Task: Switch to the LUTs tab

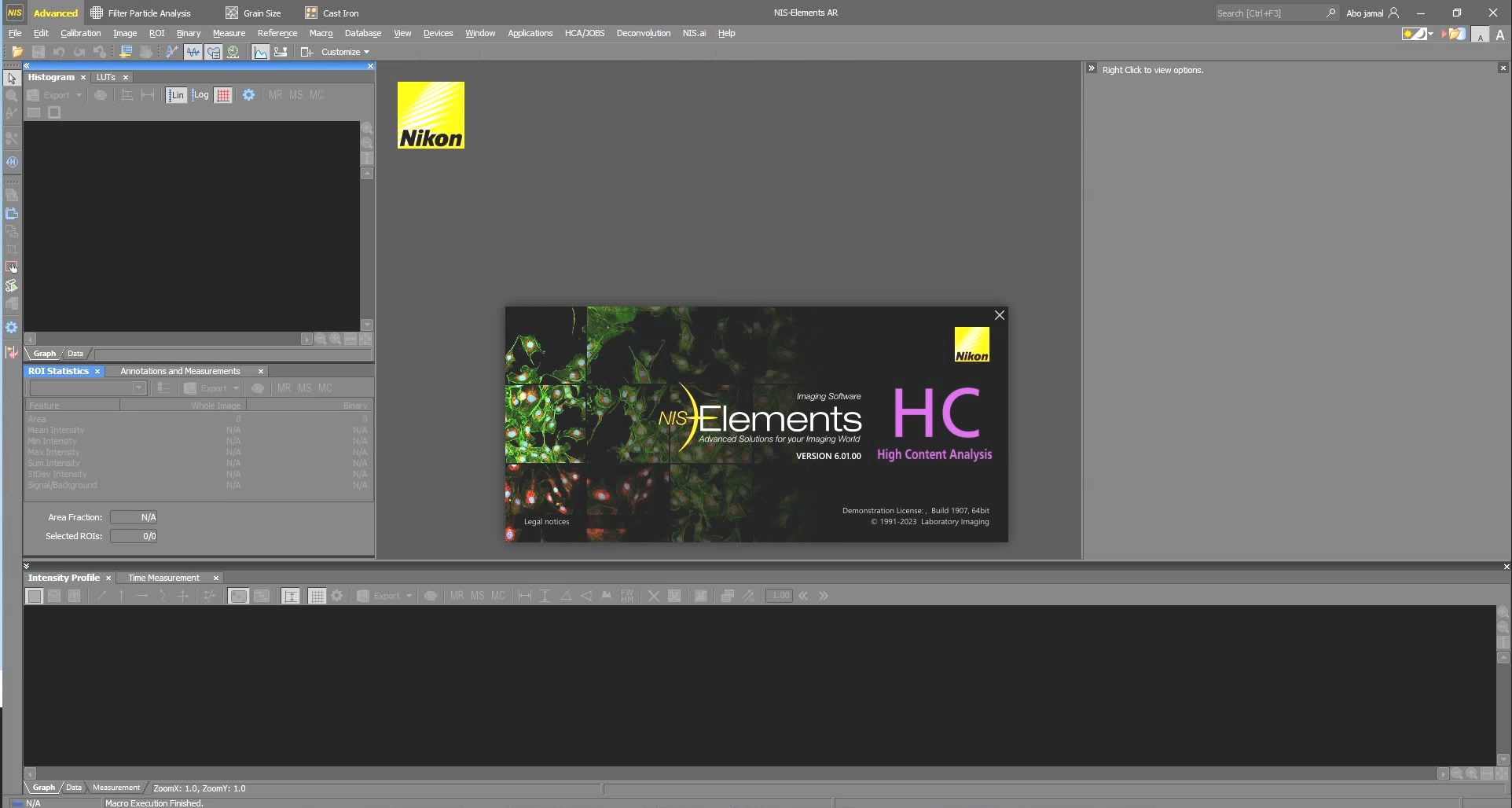Action: click(106, 77)
